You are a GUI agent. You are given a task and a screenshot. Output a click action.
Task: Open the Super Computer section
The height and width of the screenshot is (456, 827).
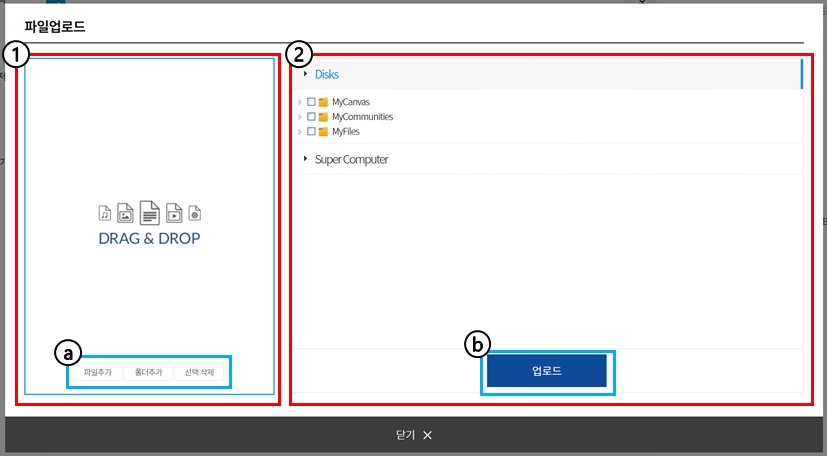(351, 159)
